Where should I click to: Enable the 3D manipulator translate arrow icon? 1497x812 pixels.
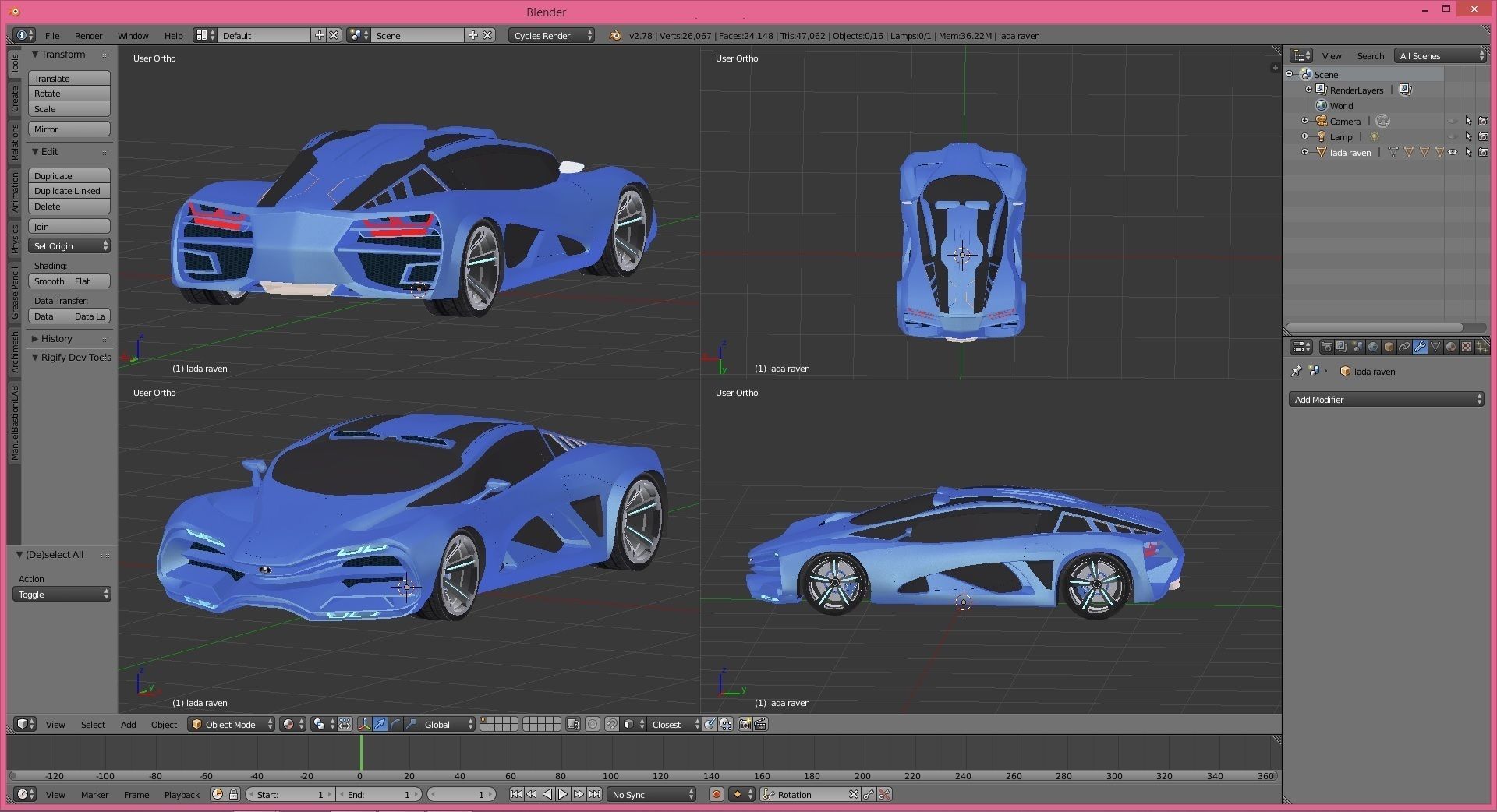pos(380,725)
